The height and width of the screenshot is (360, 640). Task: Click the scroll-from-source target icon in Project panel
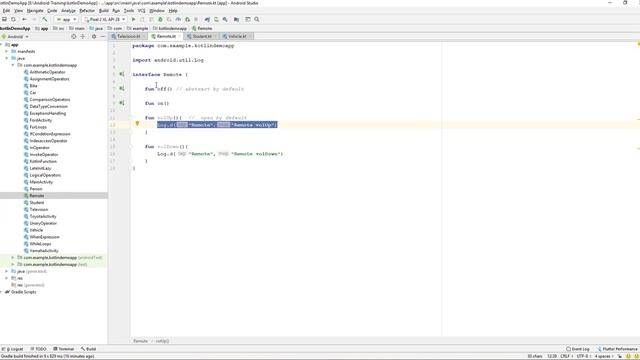point(74,36)
